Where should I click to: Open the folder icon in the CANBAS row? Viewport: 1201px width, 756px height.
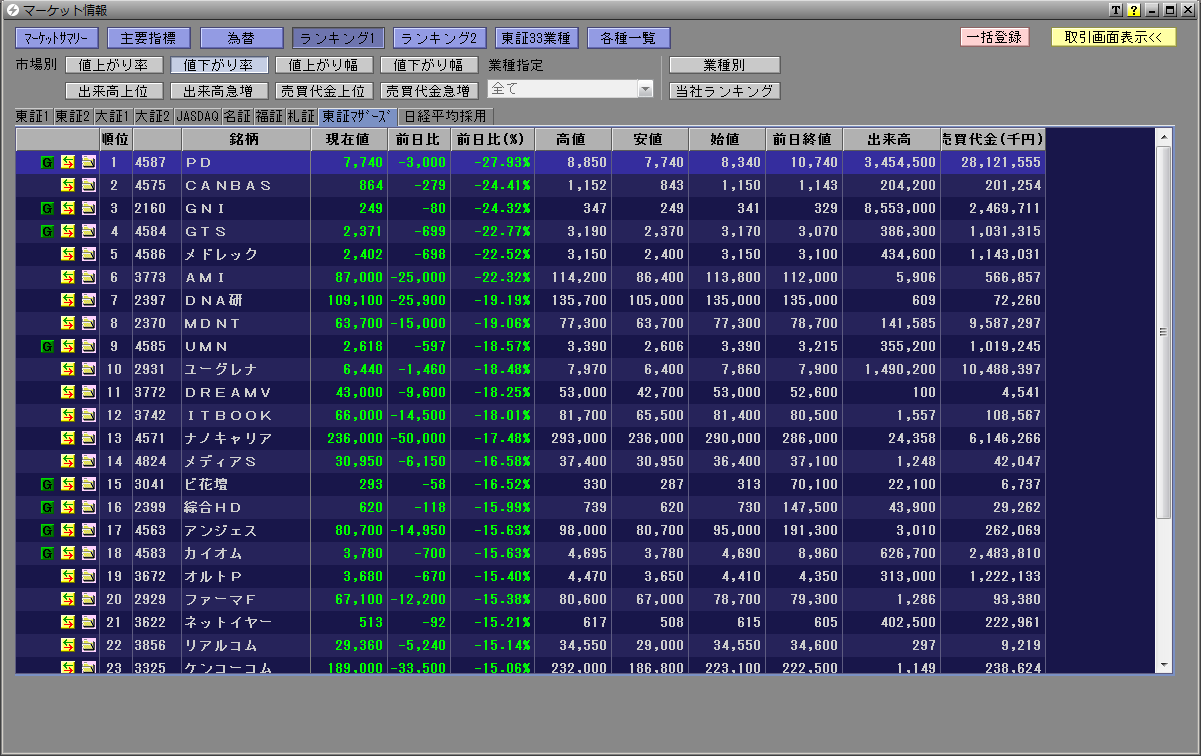tap(89, 185)
